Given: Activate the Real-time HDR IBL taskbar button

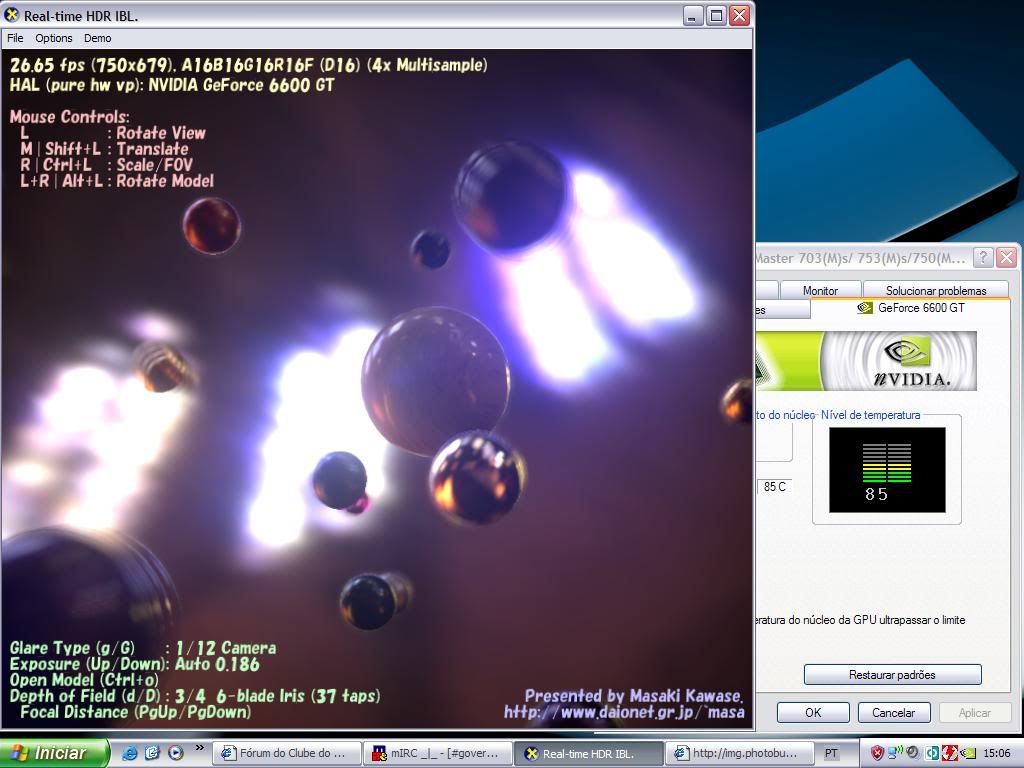Looking at the screenshot, I should [588, 753].
